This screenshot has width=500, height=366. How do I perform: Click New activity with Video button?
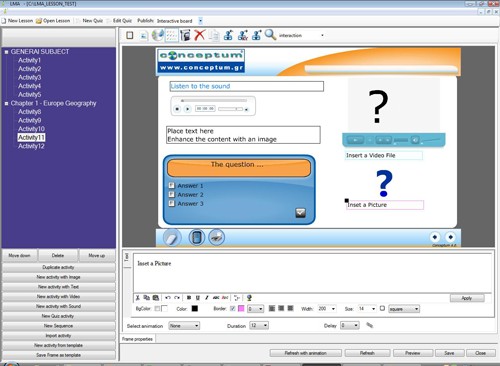58,297
